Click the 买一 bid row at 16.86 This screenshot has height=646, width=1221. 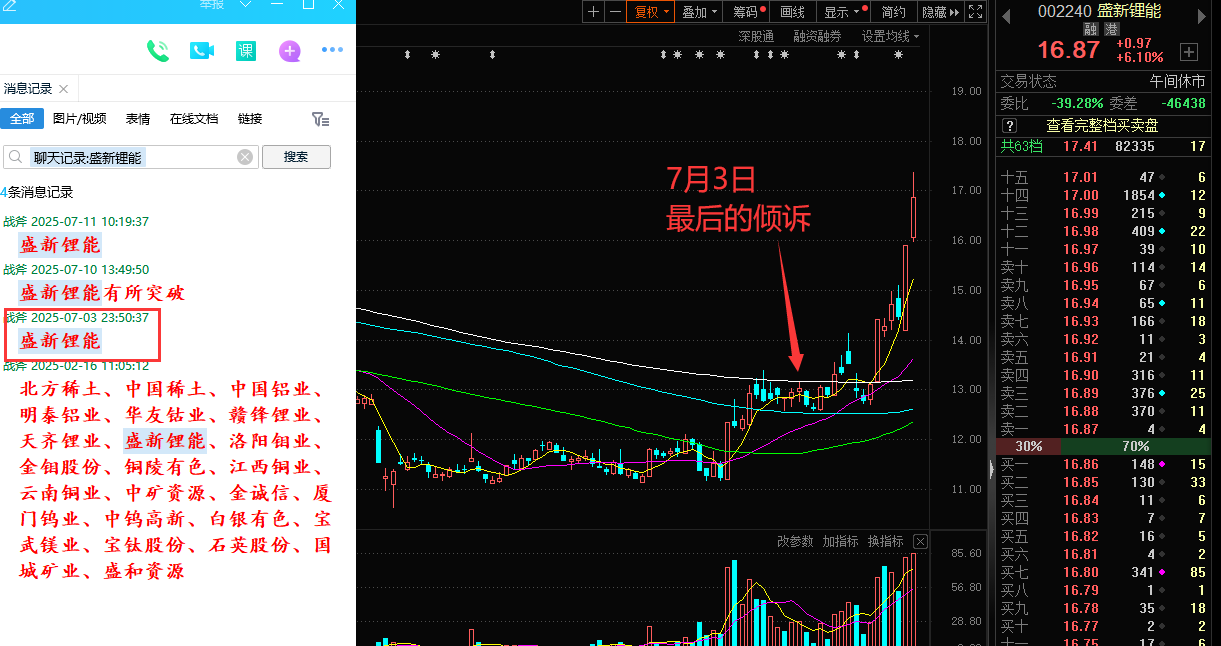click(1104, 464)
